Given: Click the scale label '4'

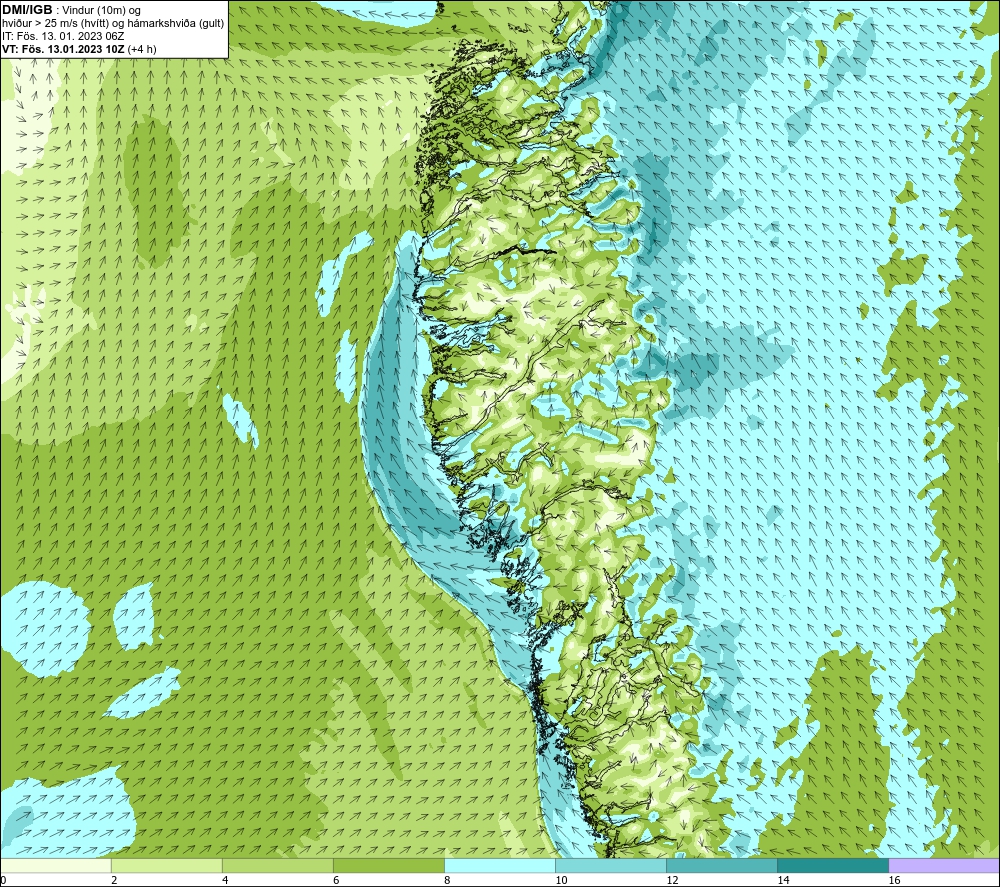Looking at the screenshot, I should [225, 881].
